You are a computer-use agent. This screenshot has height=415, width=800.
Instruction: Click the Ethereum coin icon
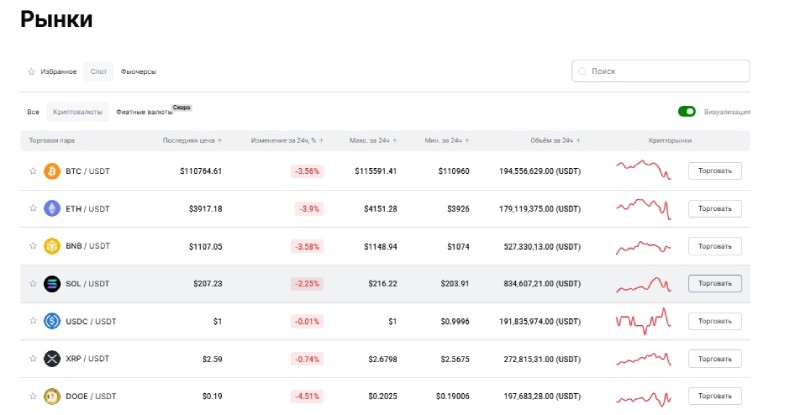[x=52, y=208]
